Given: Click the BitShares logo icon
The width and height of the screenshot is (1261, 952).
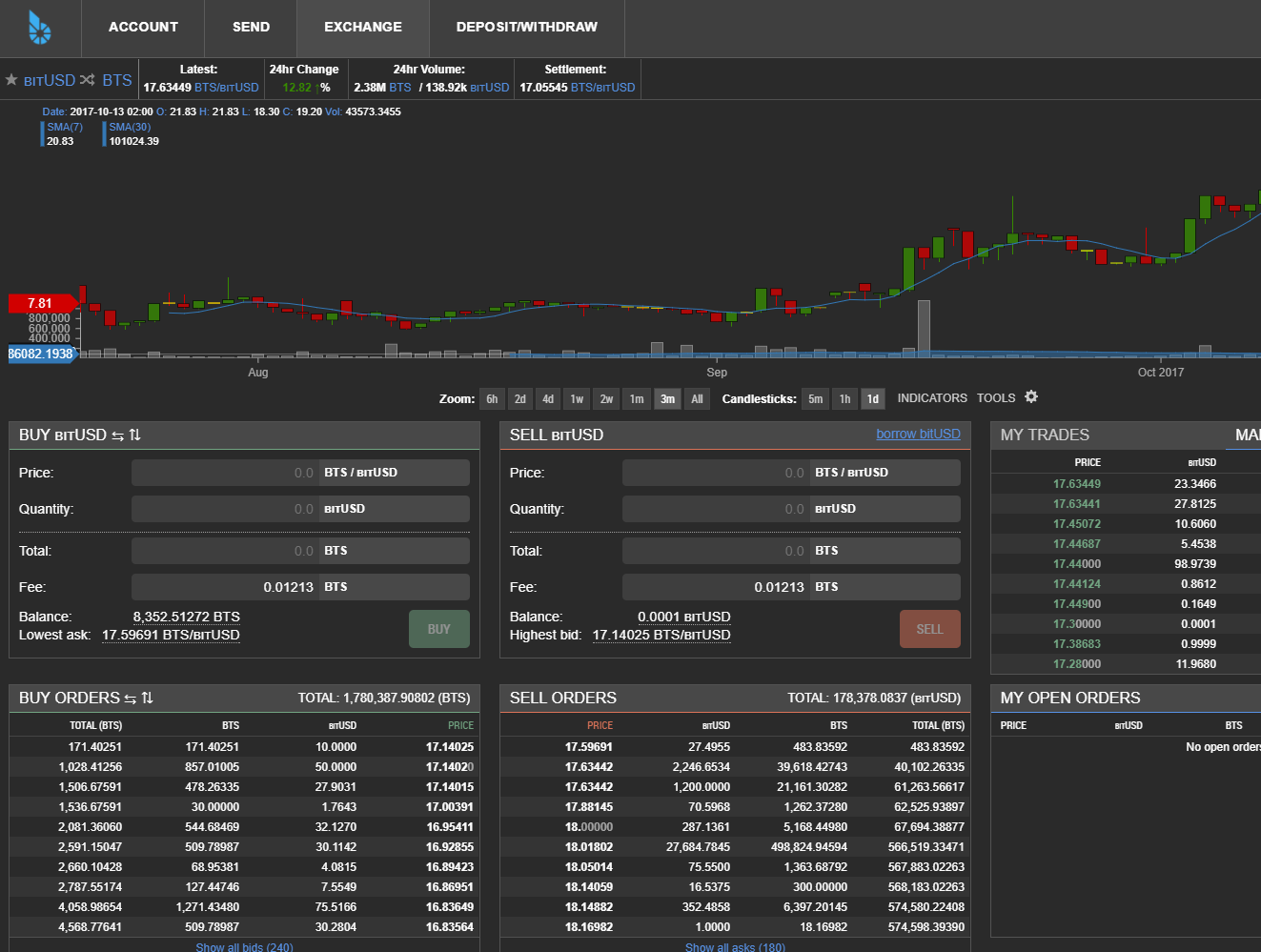Looking at the screenshot, I should click(39, 28).
